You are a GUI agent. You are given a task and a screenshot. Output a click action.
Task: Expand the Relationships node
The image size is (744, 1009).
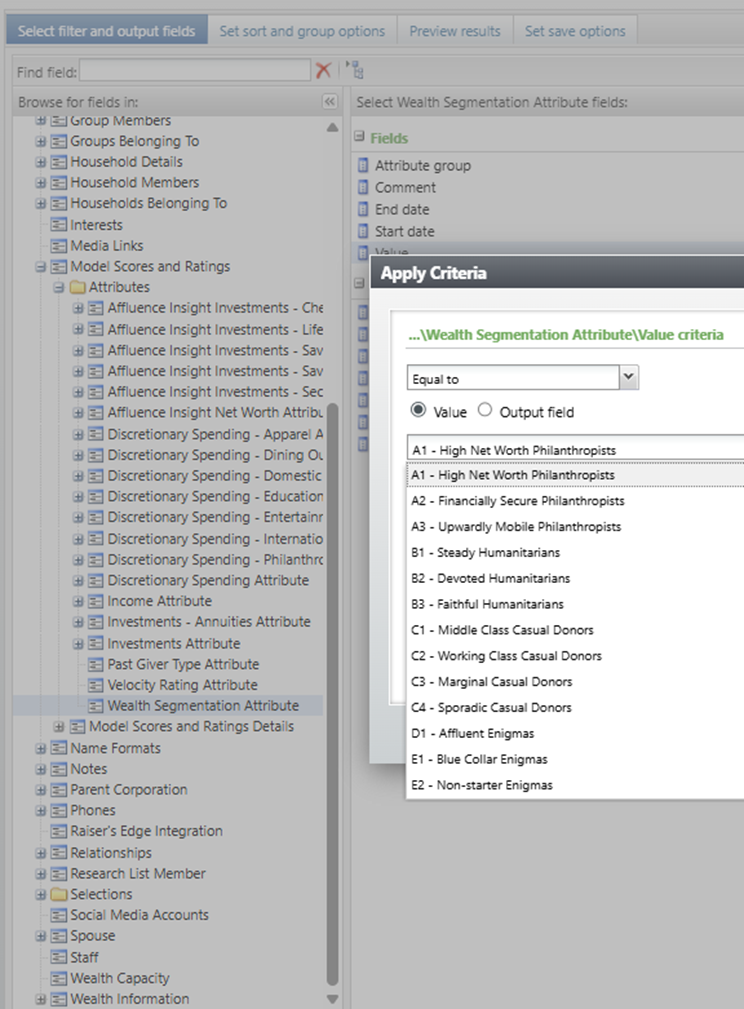[x=41, y=853]
